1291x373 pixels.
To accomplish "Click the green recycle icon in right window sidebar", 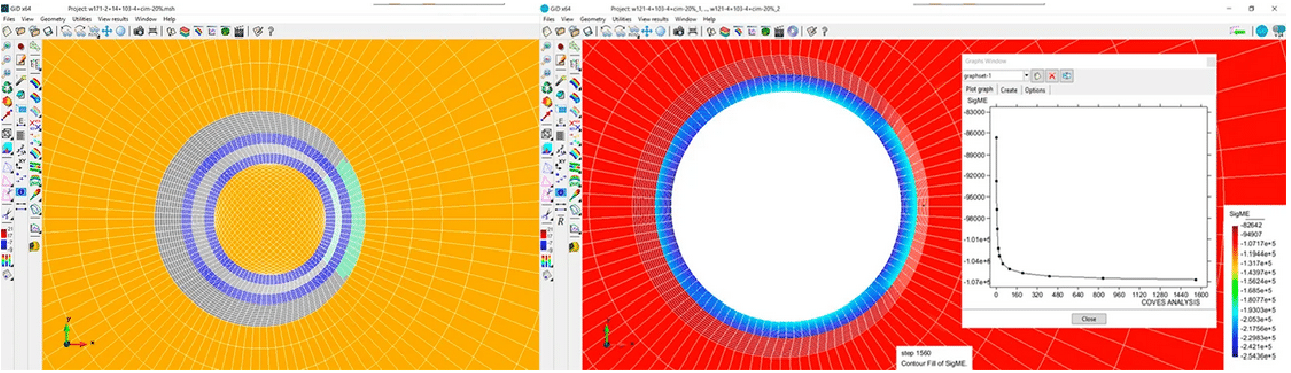I will click(x=546, y=87).
